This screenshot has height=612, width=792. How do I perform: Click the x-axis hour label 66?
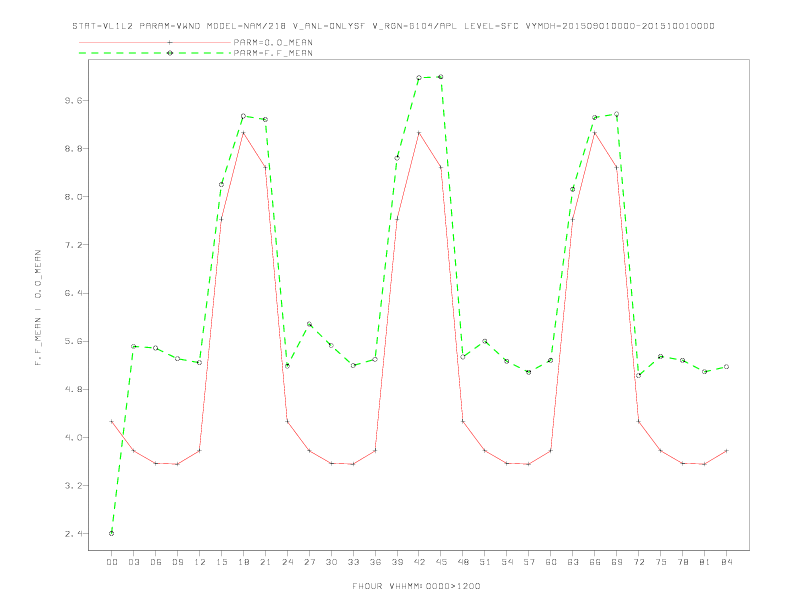(x=595, y=562)
